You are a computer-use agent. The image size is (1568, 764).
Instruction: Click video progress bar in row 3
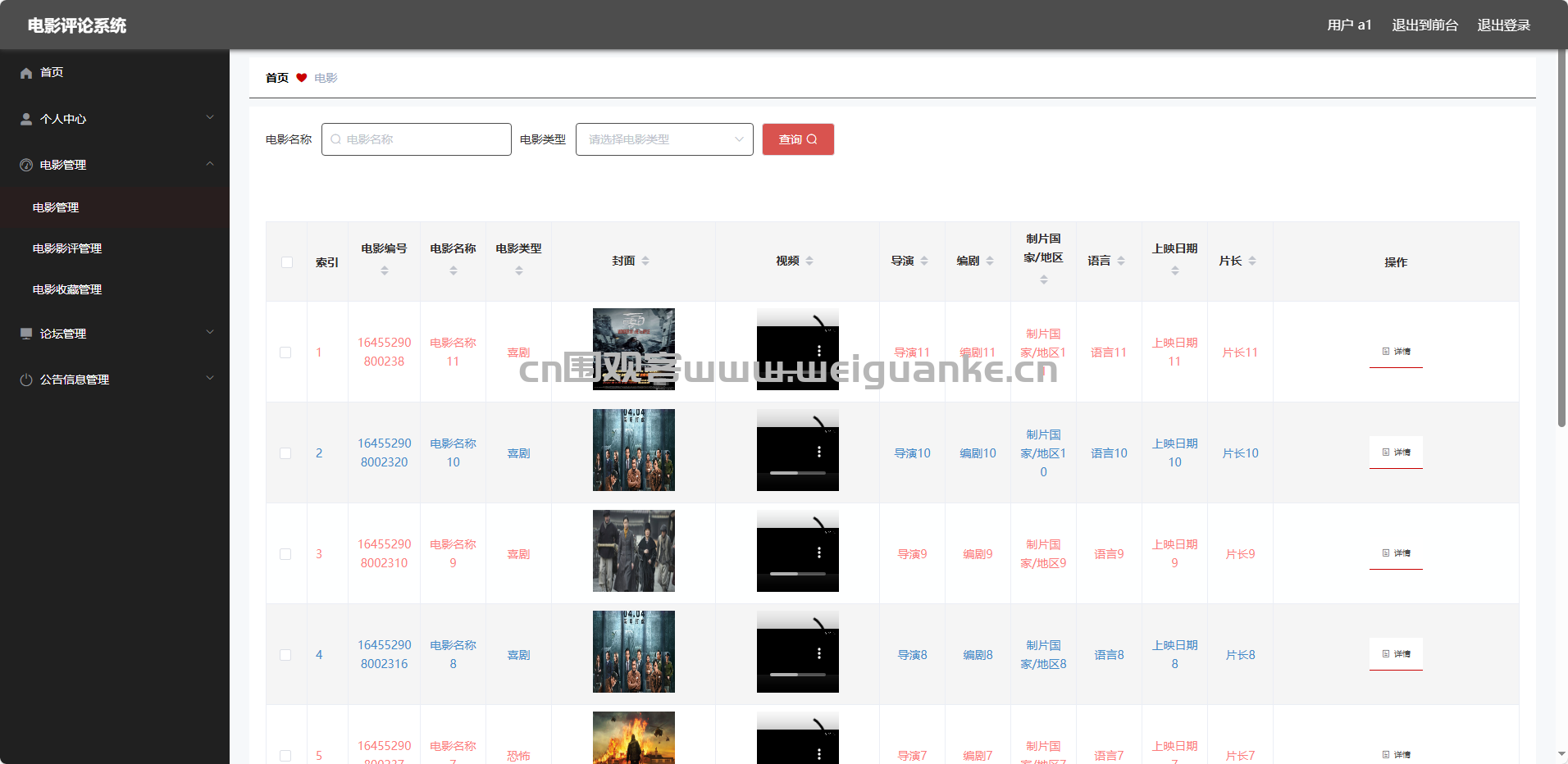(797, 574)
